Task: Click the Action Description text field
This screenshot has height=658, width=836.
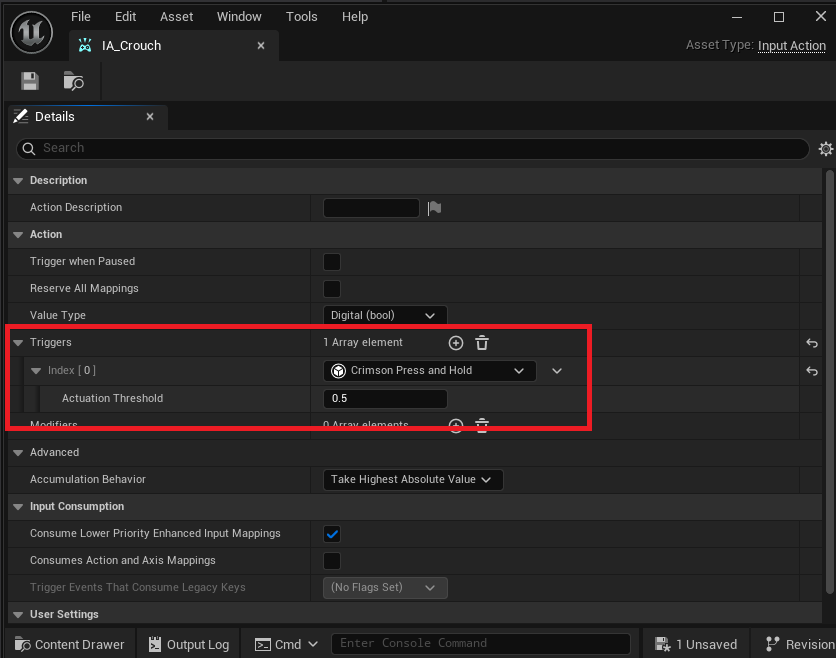Action: point(371,208)
